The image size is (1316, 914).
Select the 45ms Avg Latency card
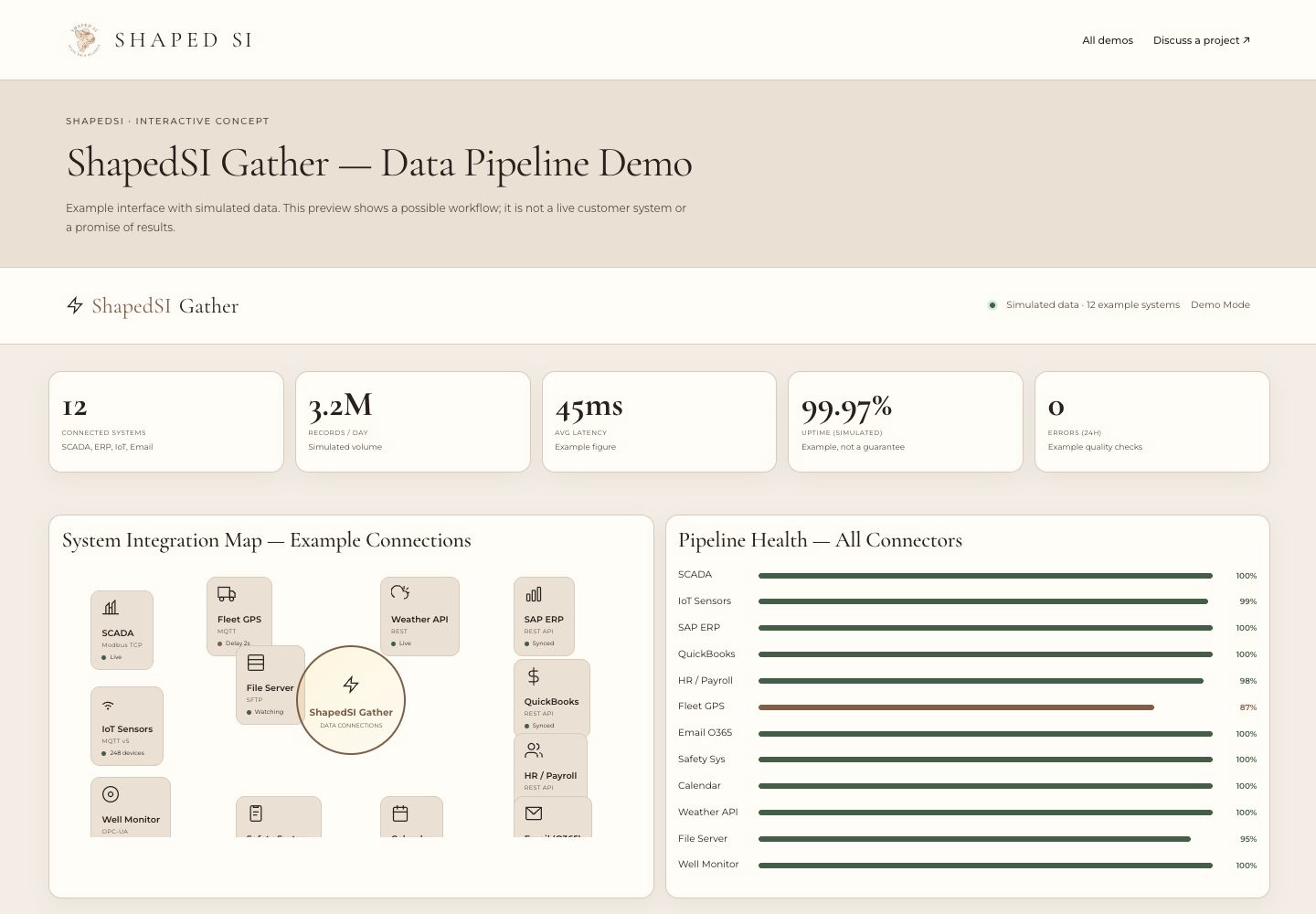(x=659, y=421)
